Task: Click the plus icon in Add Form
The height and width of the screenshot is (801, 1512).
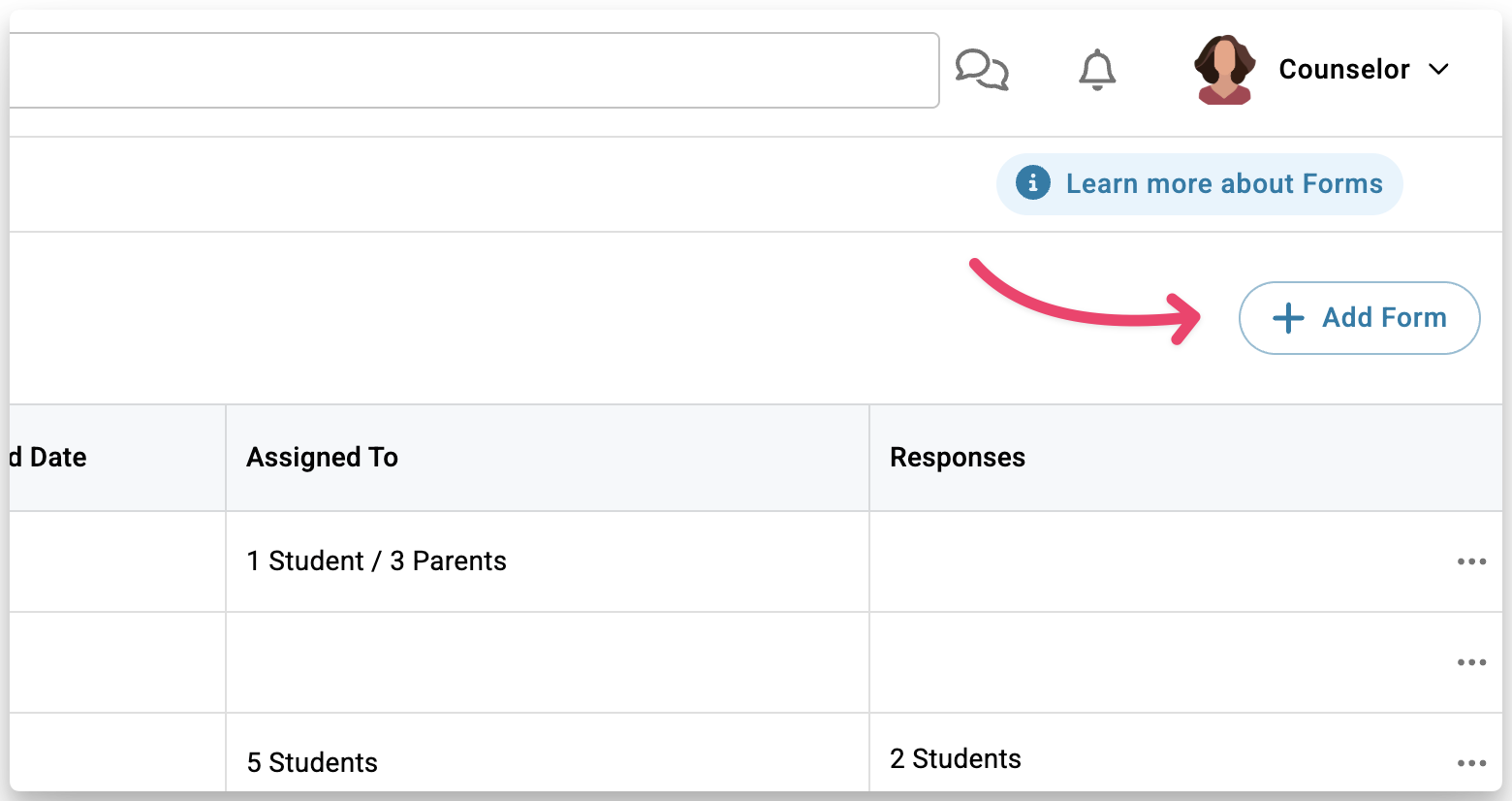Action: tap(1288, 318)
